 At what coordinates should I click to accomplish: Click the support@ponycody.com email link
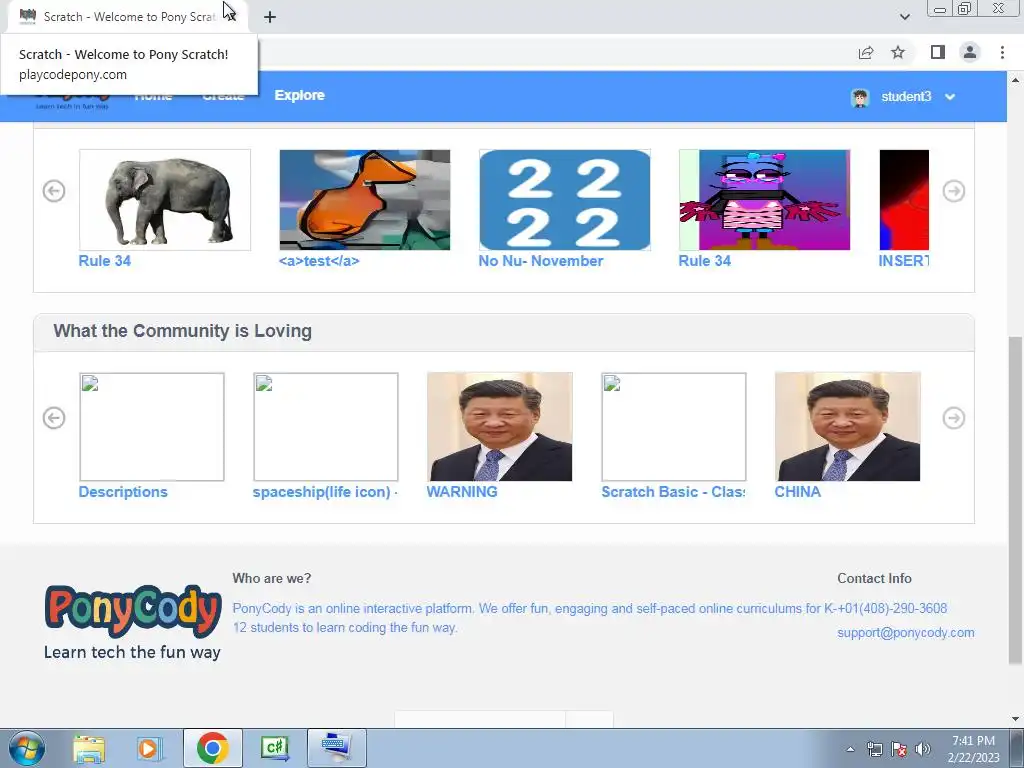pos(906,632)
